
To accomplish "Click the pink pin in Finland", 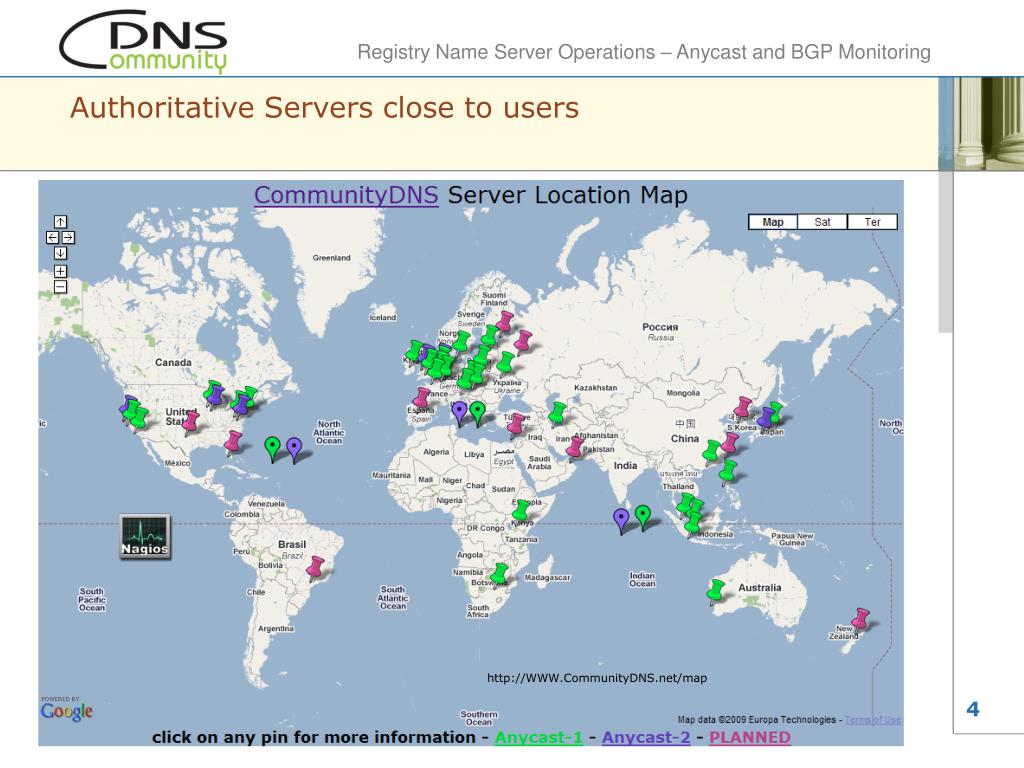I will [504, 321].
